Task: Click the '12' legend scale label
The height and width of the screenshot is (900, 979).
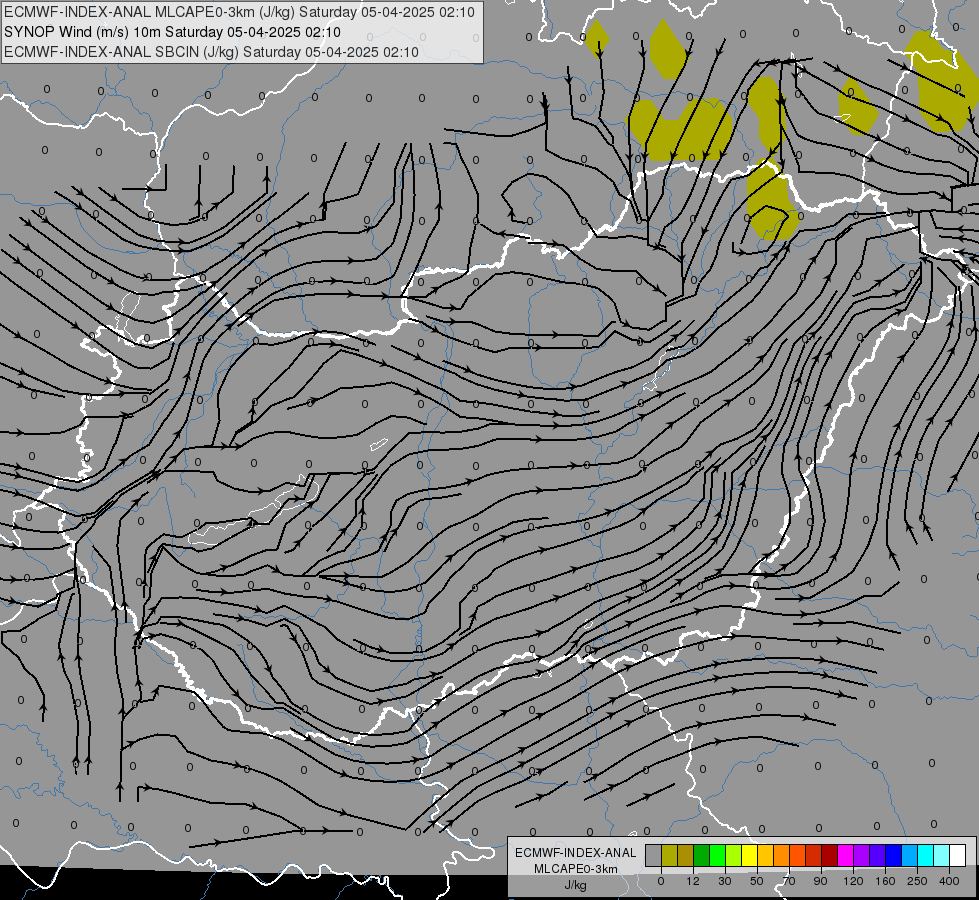Action: (x=693, y=881)
